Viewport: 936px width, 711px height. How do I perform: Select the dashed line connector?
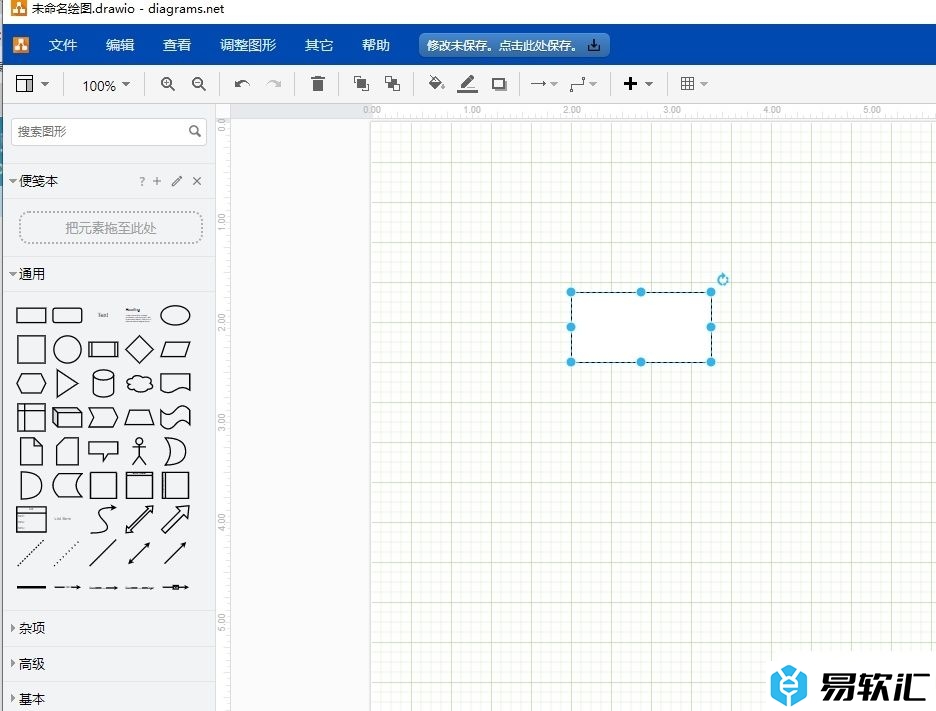point(31,553)
